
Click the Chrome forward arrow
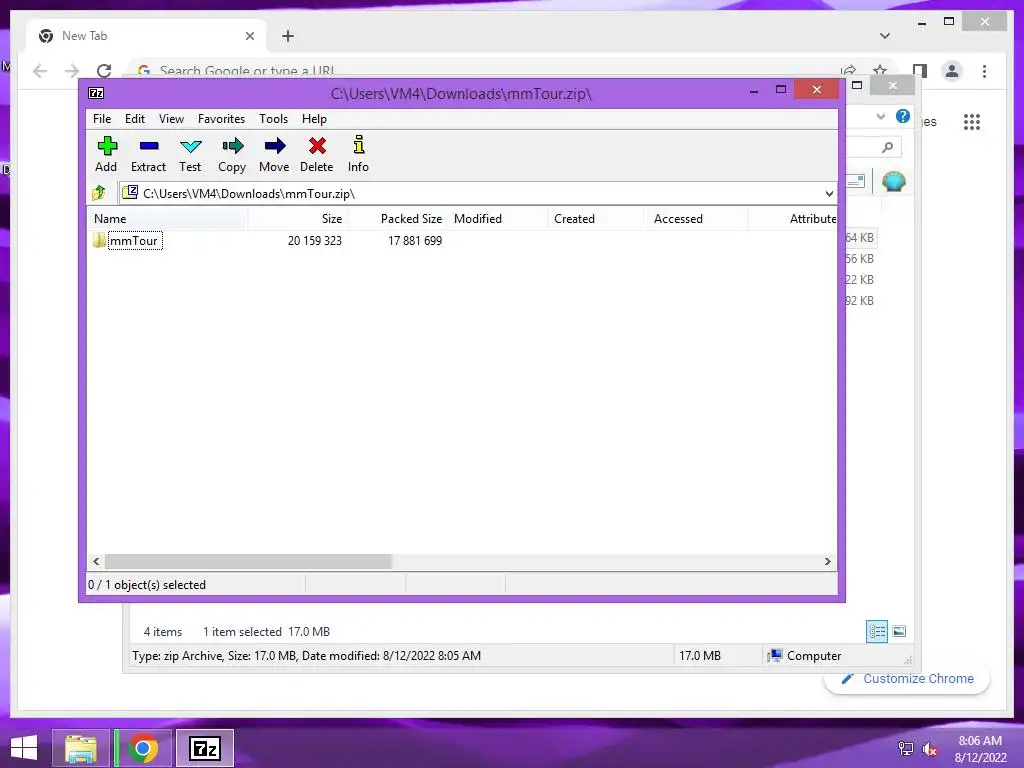tap(72, 71)
